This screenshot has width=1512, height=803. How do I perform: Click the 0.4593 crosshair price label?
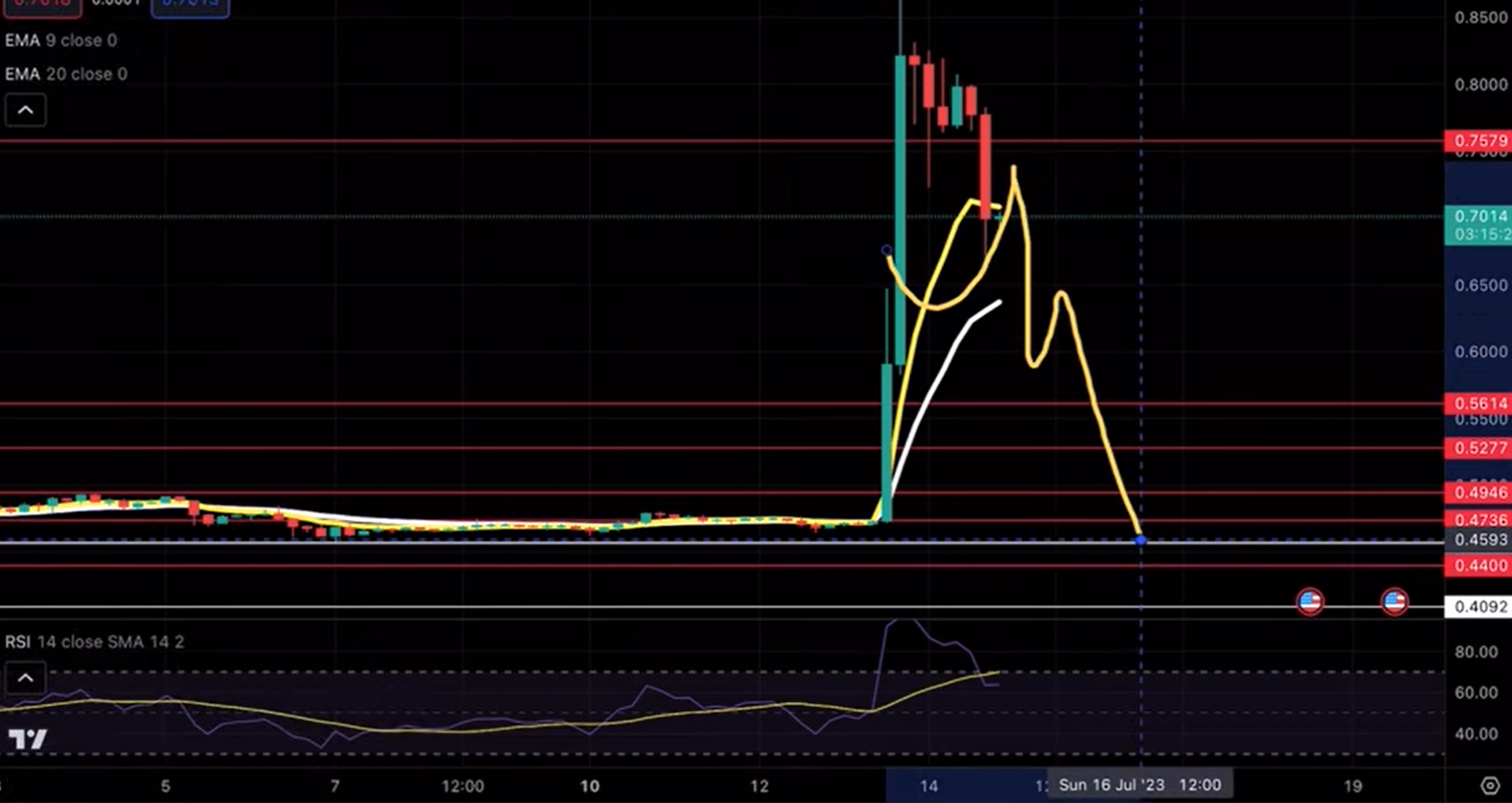(x=1478, y=540)
